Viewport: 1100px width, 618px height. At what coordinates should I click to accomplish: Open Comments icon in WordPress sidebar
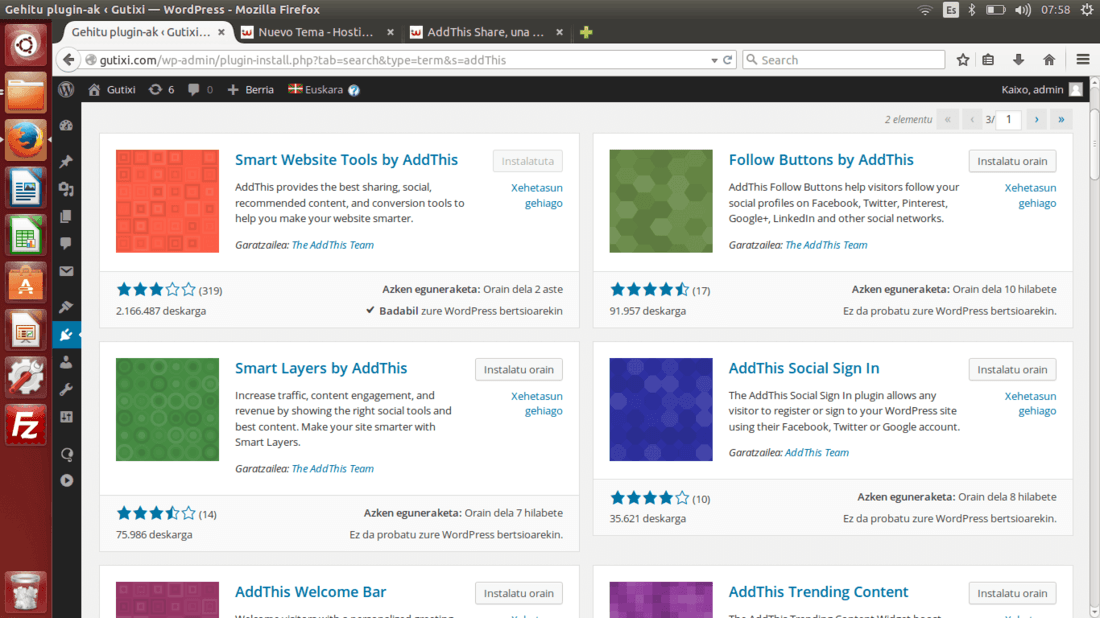(66, 243)
